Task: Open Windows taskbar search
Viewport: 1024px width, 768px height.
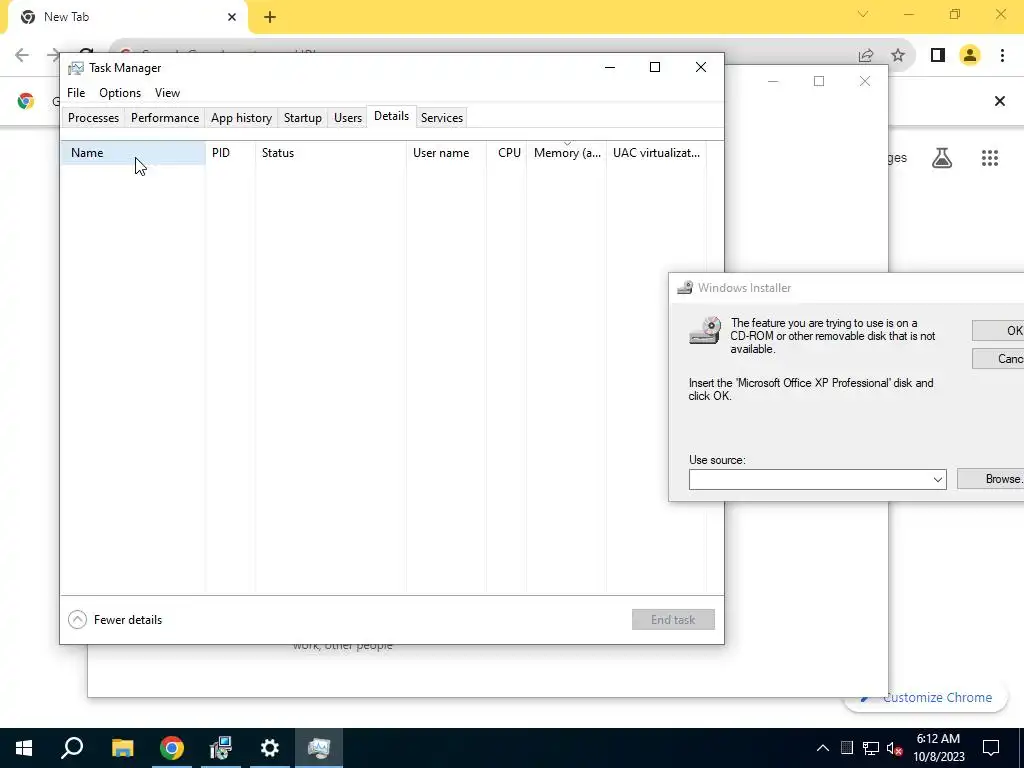Action: (72, 748)
